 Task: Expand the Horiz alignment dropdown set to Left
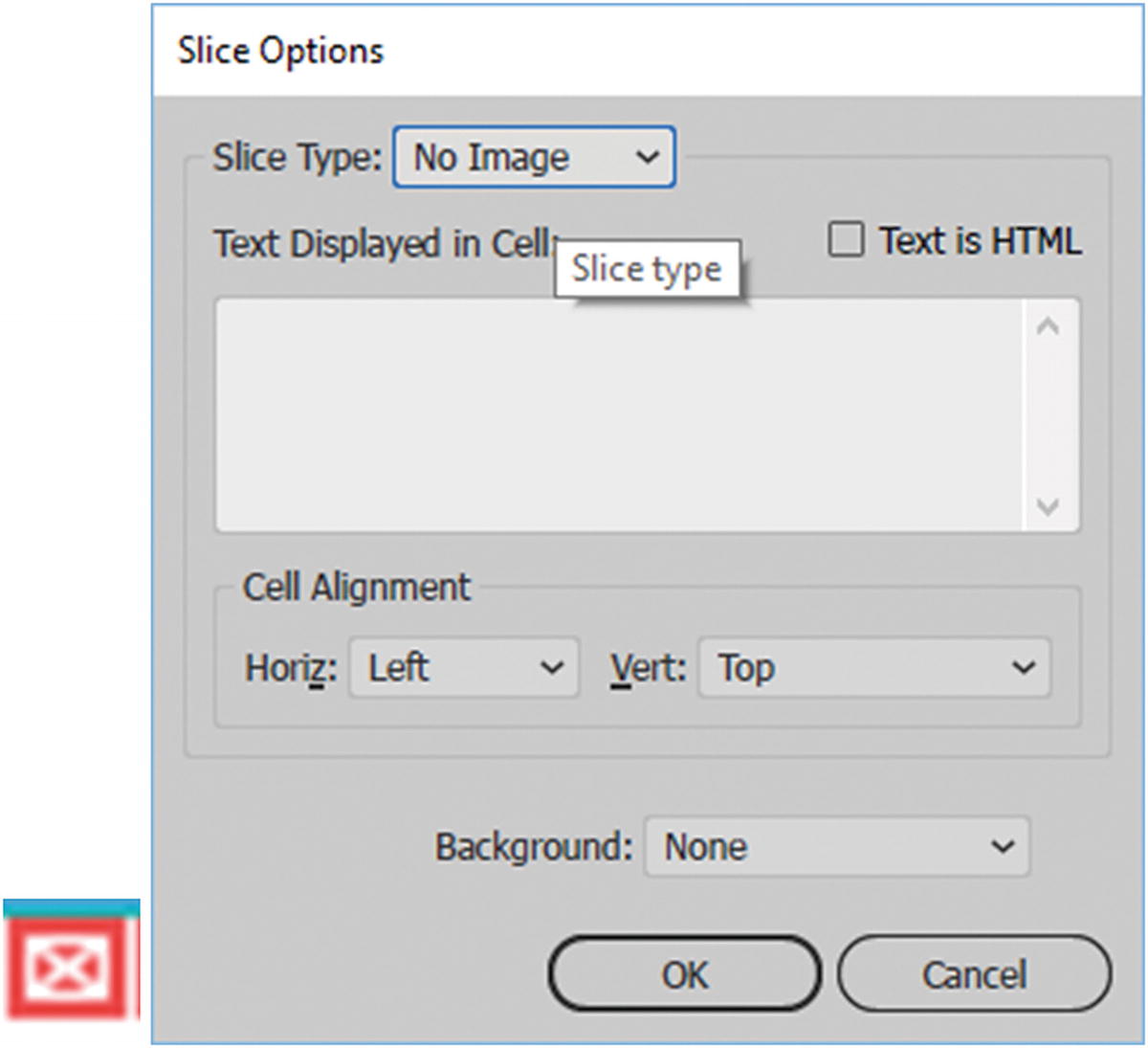(x=464, y=667)
